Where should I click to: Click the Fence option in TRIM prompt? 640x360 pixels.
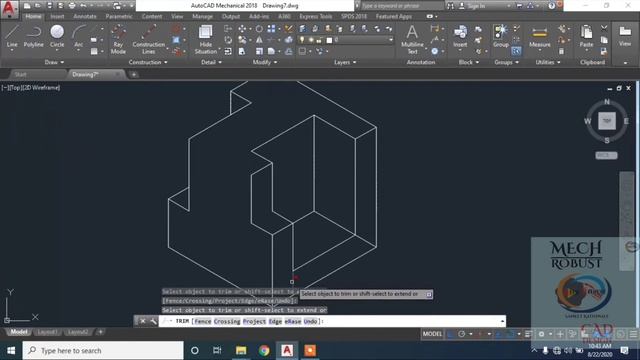[203, 321]
